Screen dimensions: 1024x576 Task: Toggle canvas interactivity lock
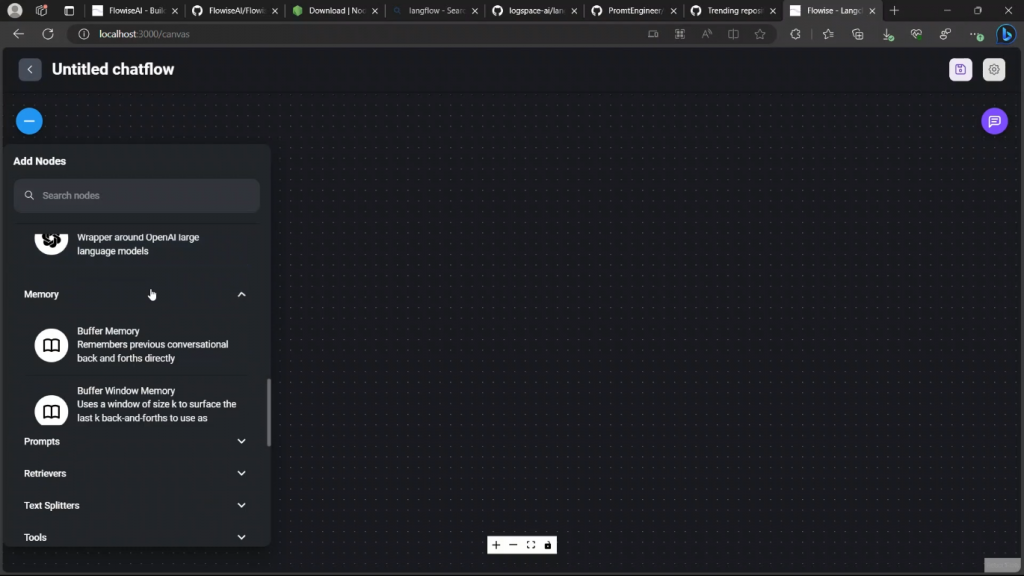(548, 545)
